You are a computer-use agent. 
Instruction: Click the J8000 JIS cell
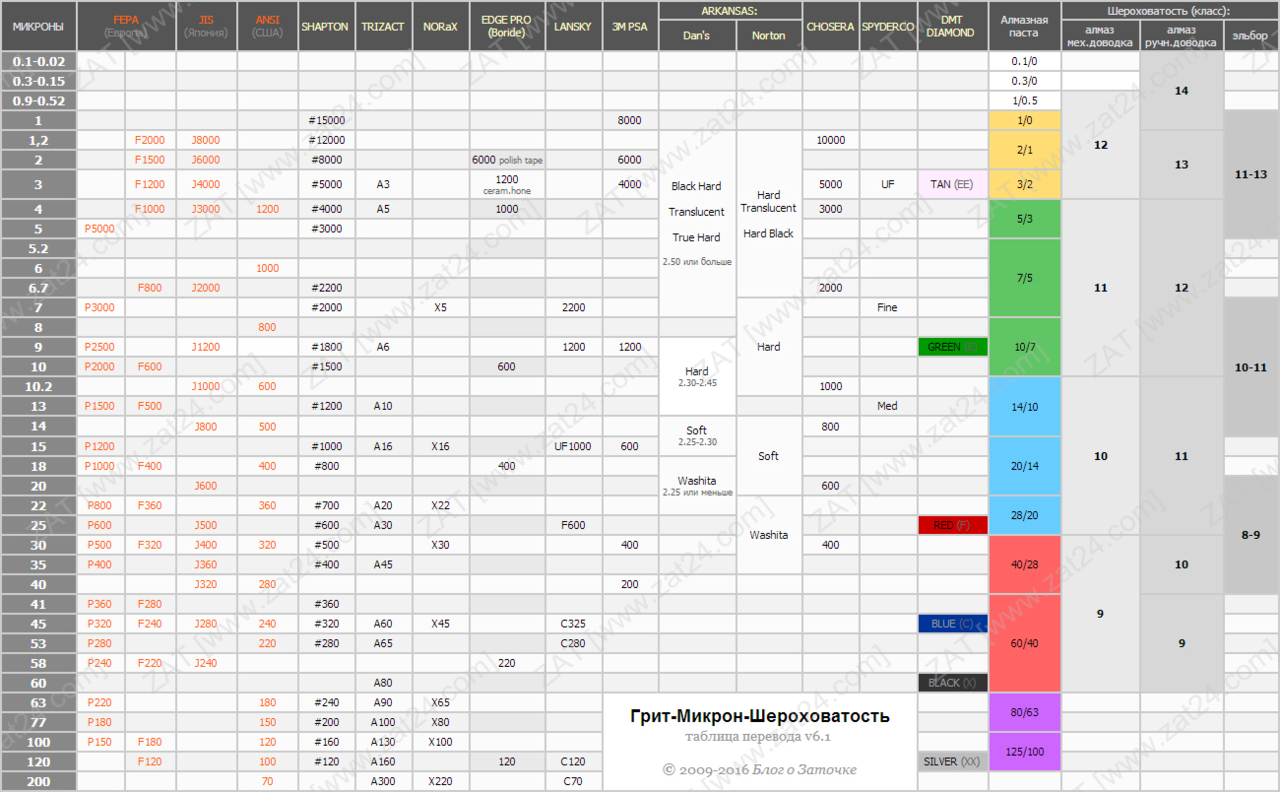[x=206, y=140]
